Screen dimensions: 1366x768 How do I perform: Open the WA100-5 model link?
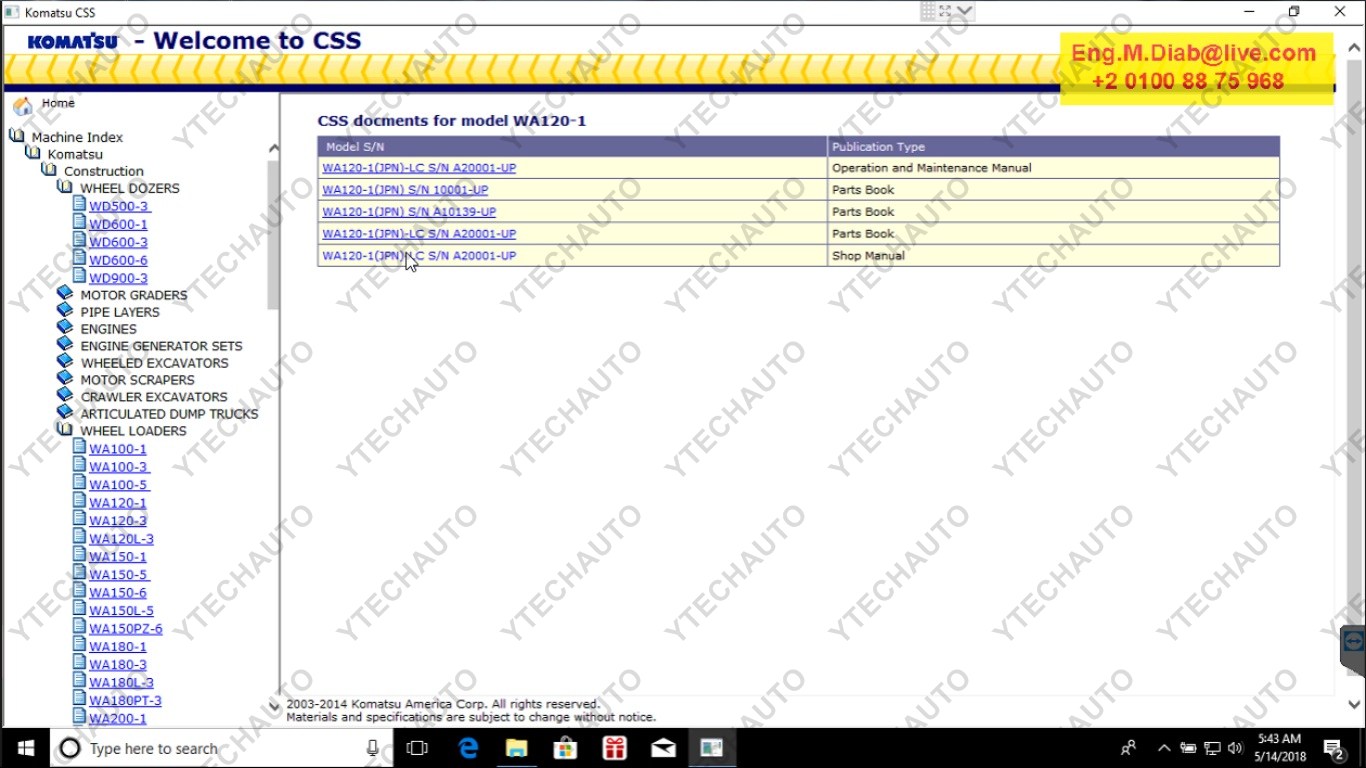[118, 485]
